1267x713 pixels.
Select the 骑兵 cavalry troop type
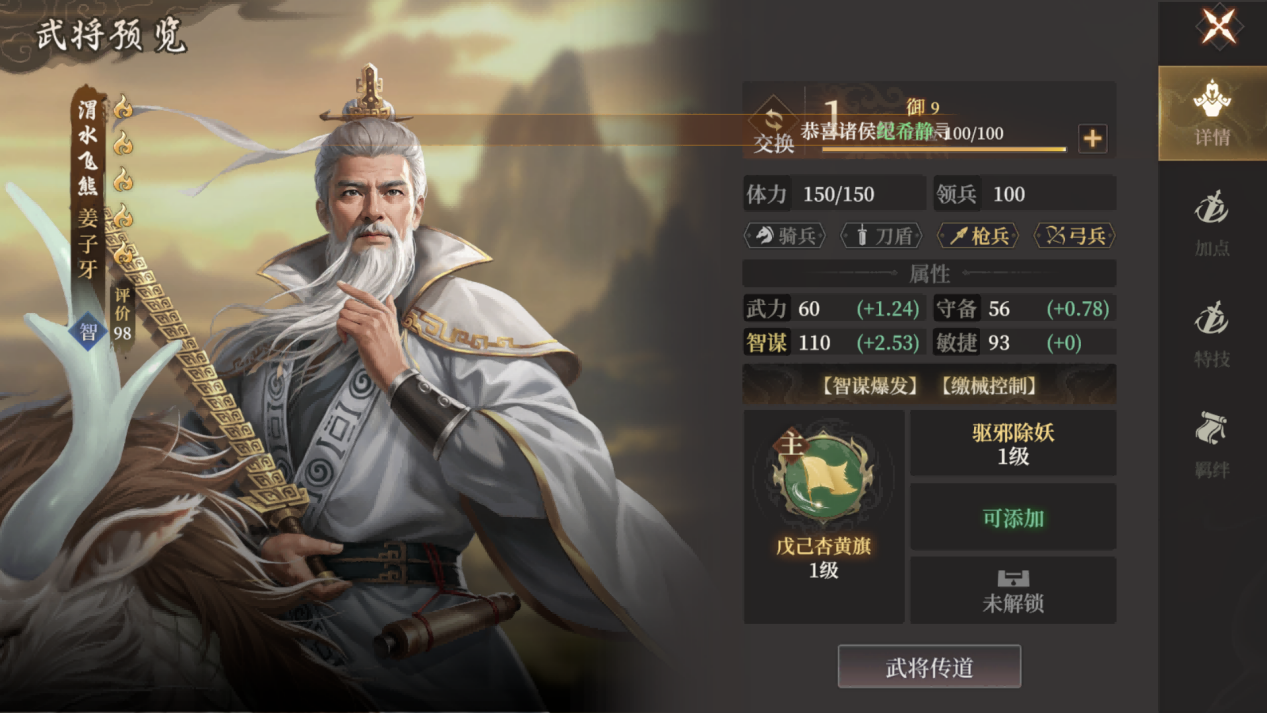[785, 236]
